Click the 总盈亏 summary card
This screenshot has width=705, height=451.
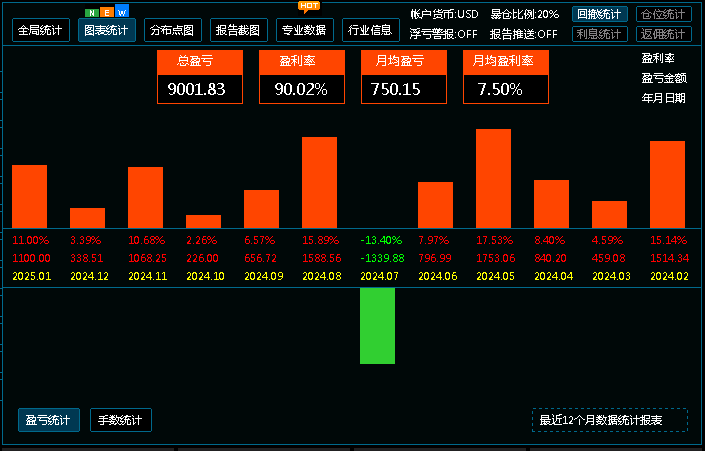[x=200, y=77]
